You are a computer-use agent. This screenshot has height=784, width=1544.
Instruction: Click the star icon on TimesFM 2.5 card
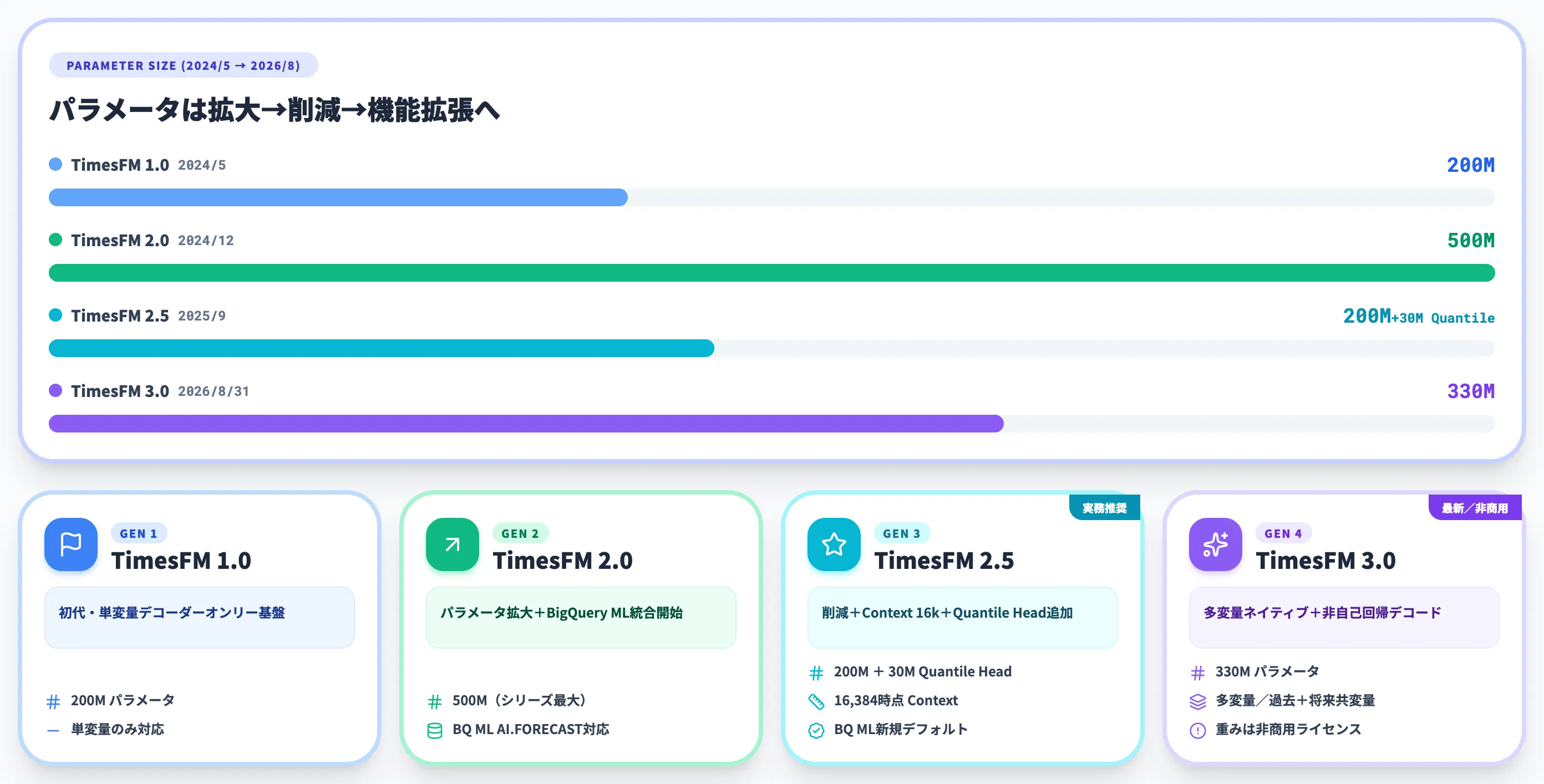[x=834, y=544]
